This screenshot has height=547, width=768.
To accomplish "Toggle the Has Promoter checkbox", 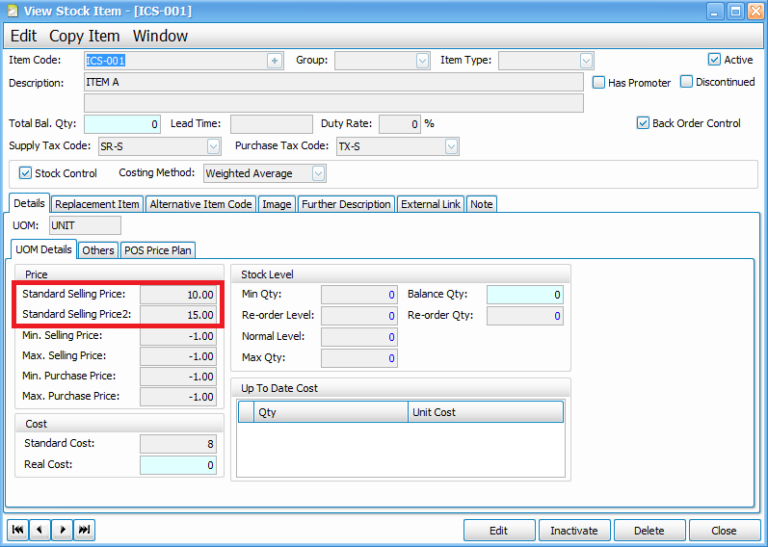I will click(599, 82).
